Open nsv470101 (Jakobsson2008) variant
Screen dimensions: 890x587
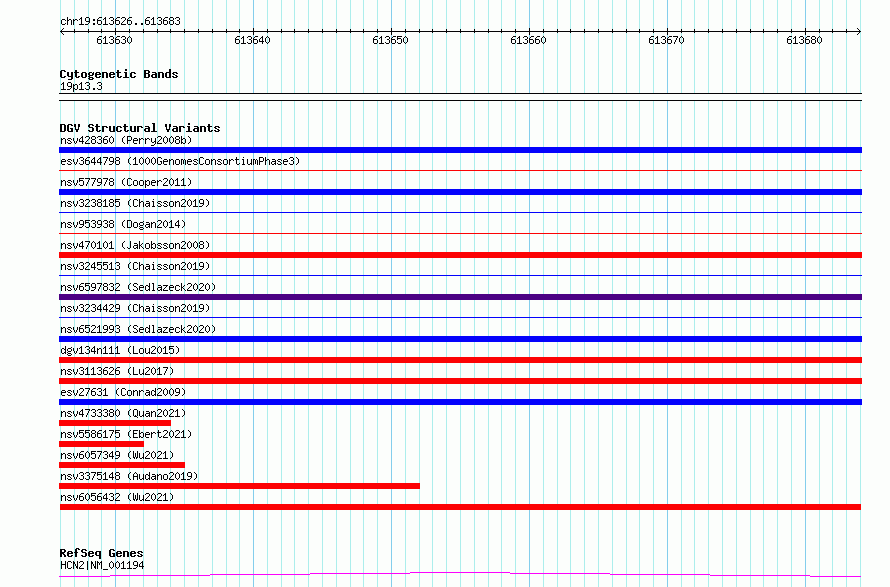135,245
